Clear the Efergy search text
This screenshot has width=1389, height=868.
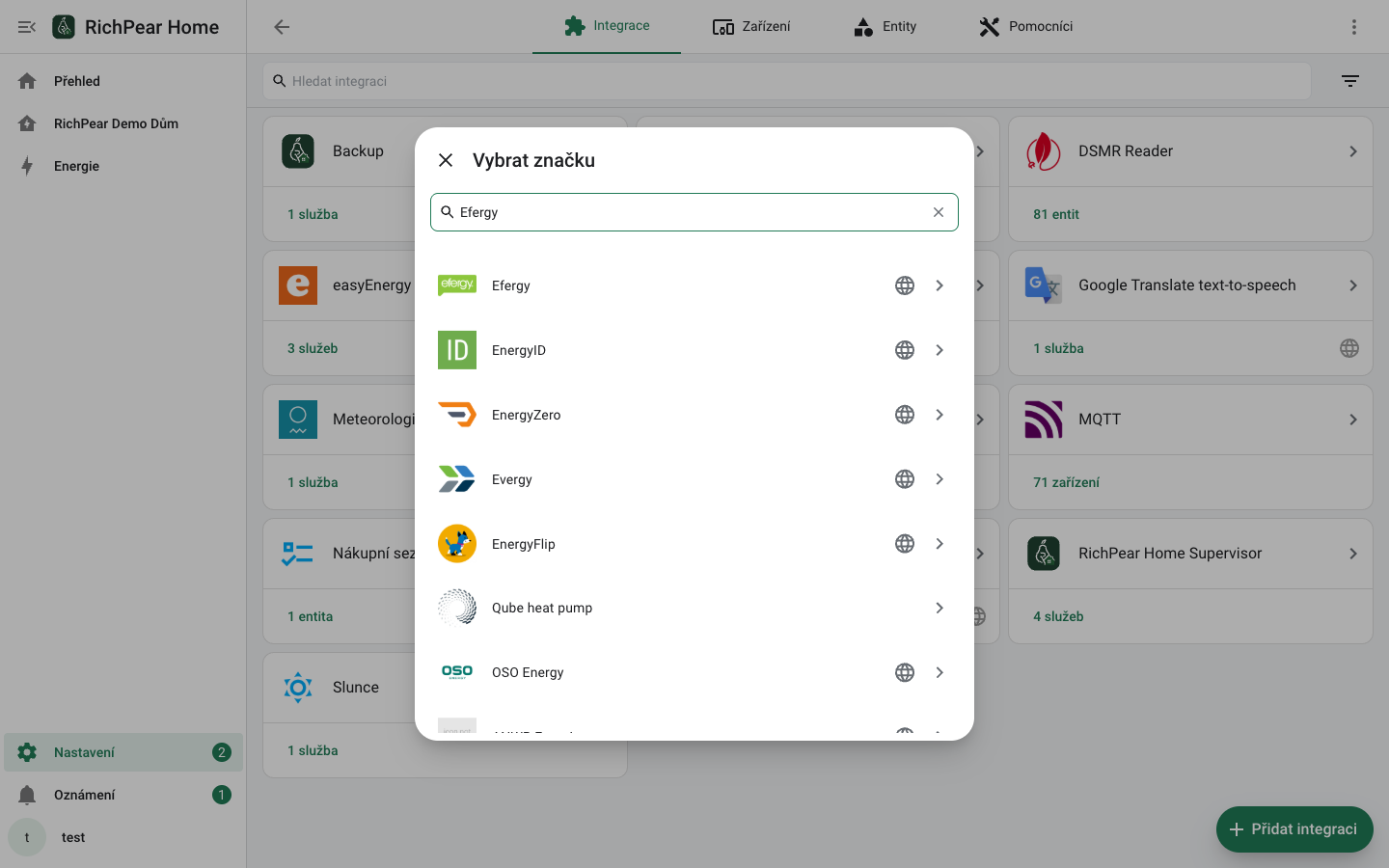(939, 212)
